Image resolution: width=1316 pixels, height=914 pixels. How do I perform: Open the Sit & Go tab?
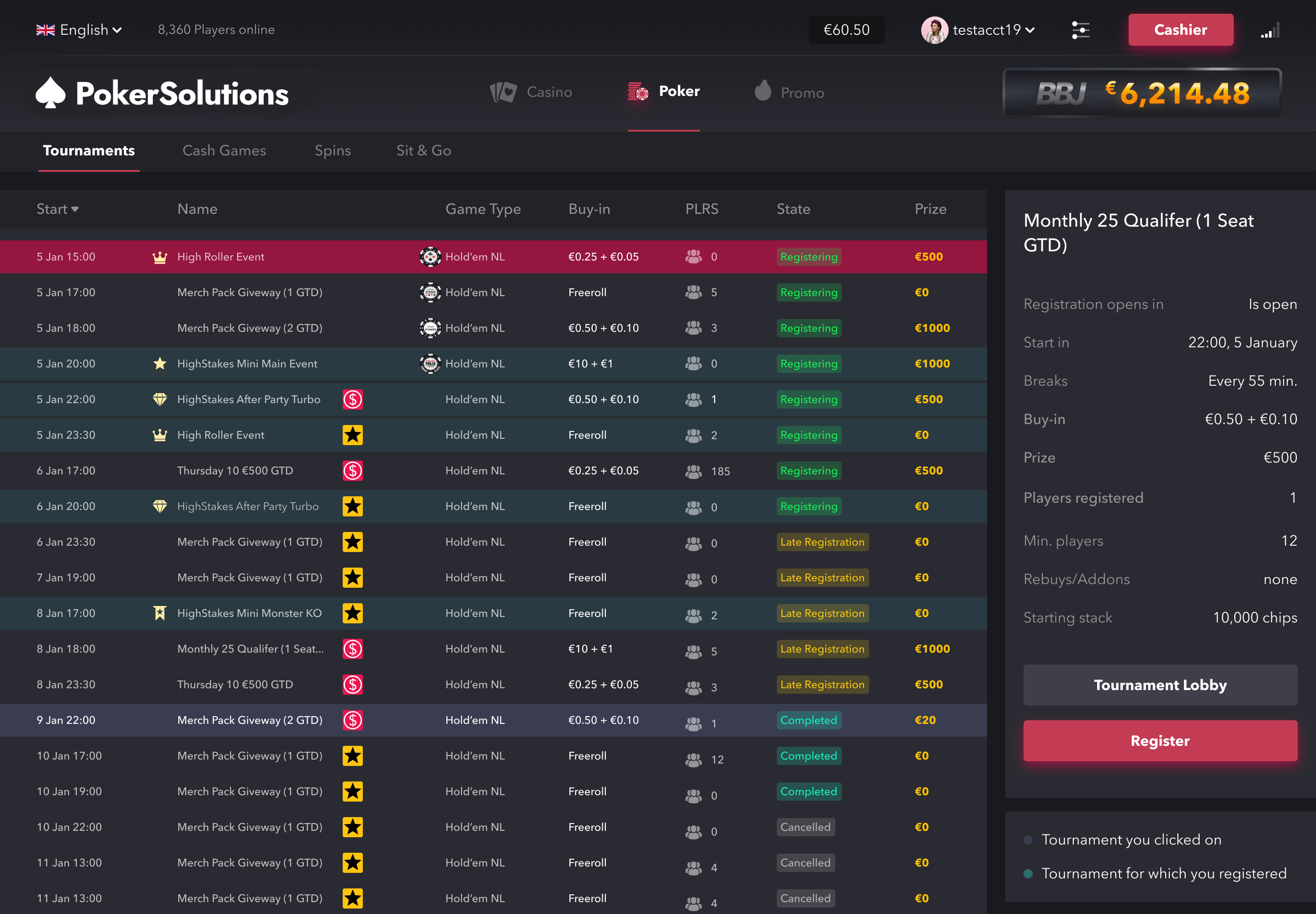[x=424, y=151]
